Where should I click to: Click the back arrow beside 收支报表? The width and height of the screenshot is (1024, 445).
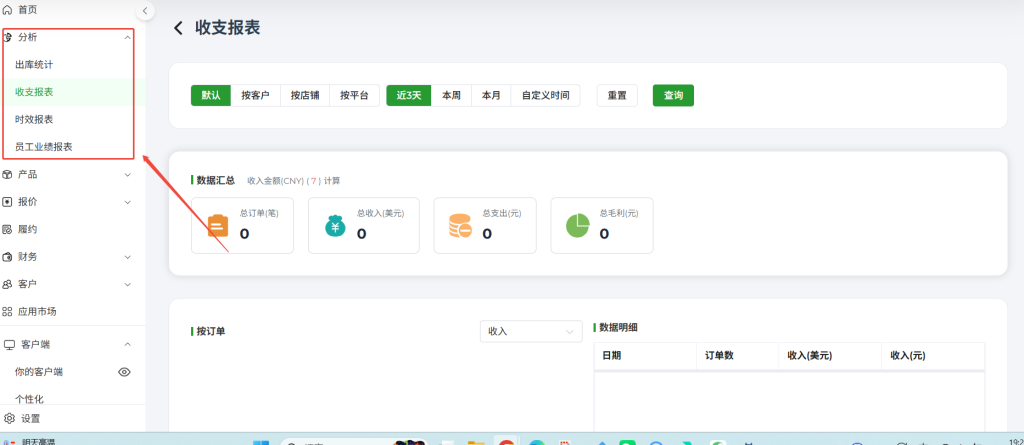tap(178, 28)
